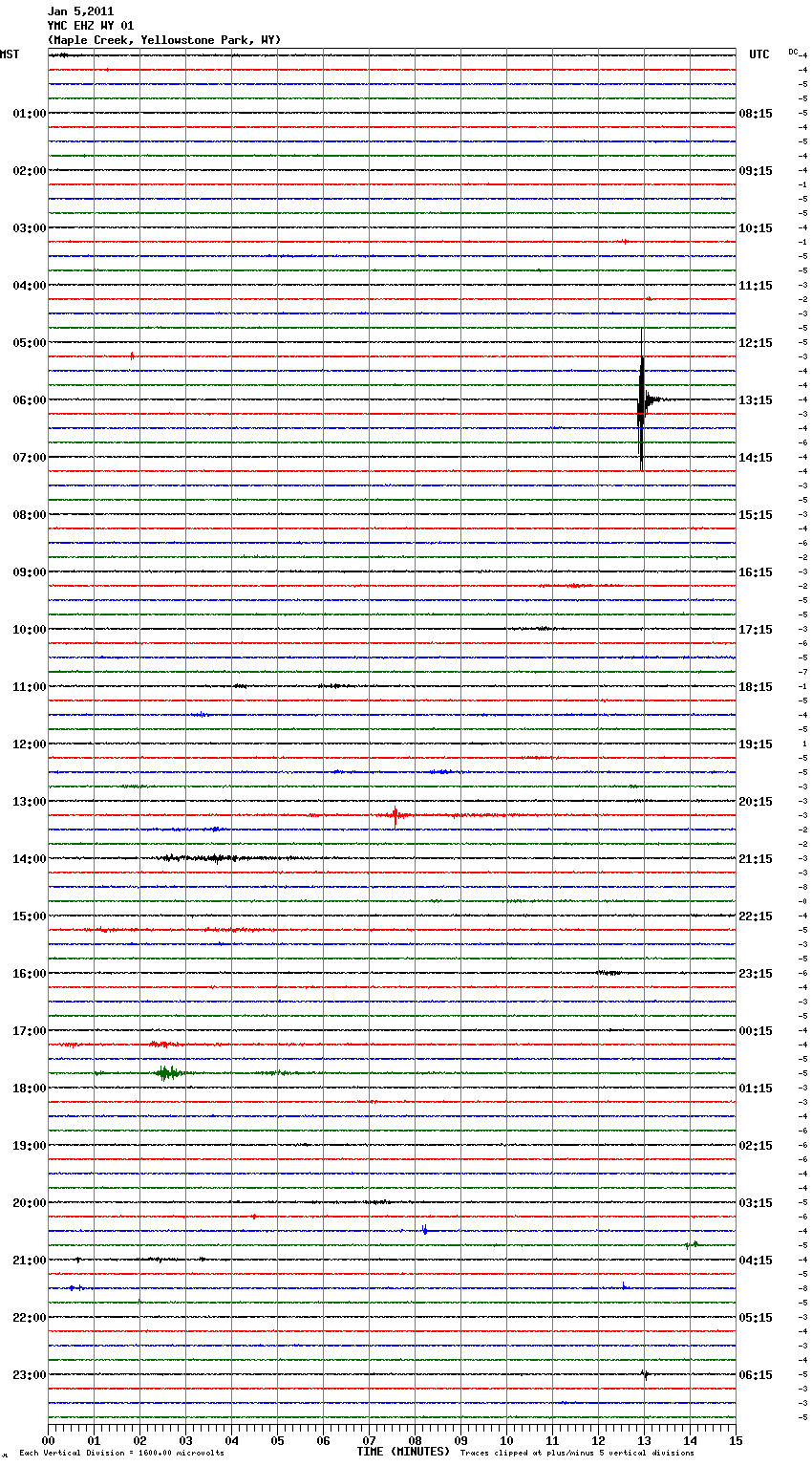Click the date text 'Jan 5,2011'
The image size is (812, 1466).
pyautogui.click(x=80, y=11)
